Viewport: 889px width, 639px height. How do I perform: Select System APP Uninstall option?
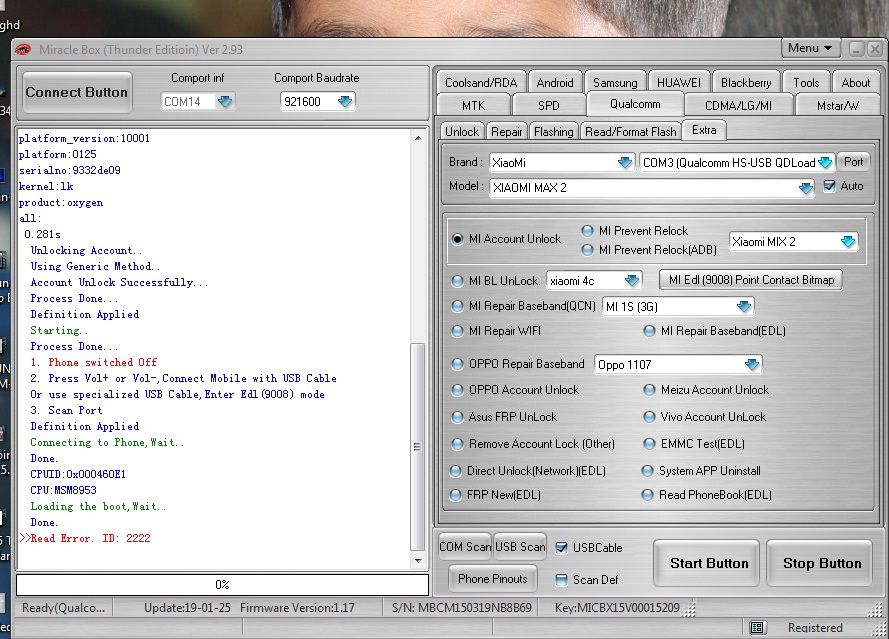coord(647,471)
